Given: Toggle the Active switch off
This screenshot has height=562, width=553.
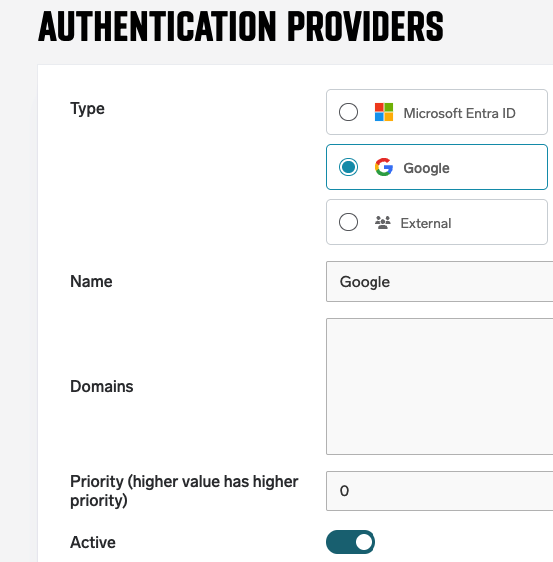Looking at the screenshot, I should tap(350, 542).
